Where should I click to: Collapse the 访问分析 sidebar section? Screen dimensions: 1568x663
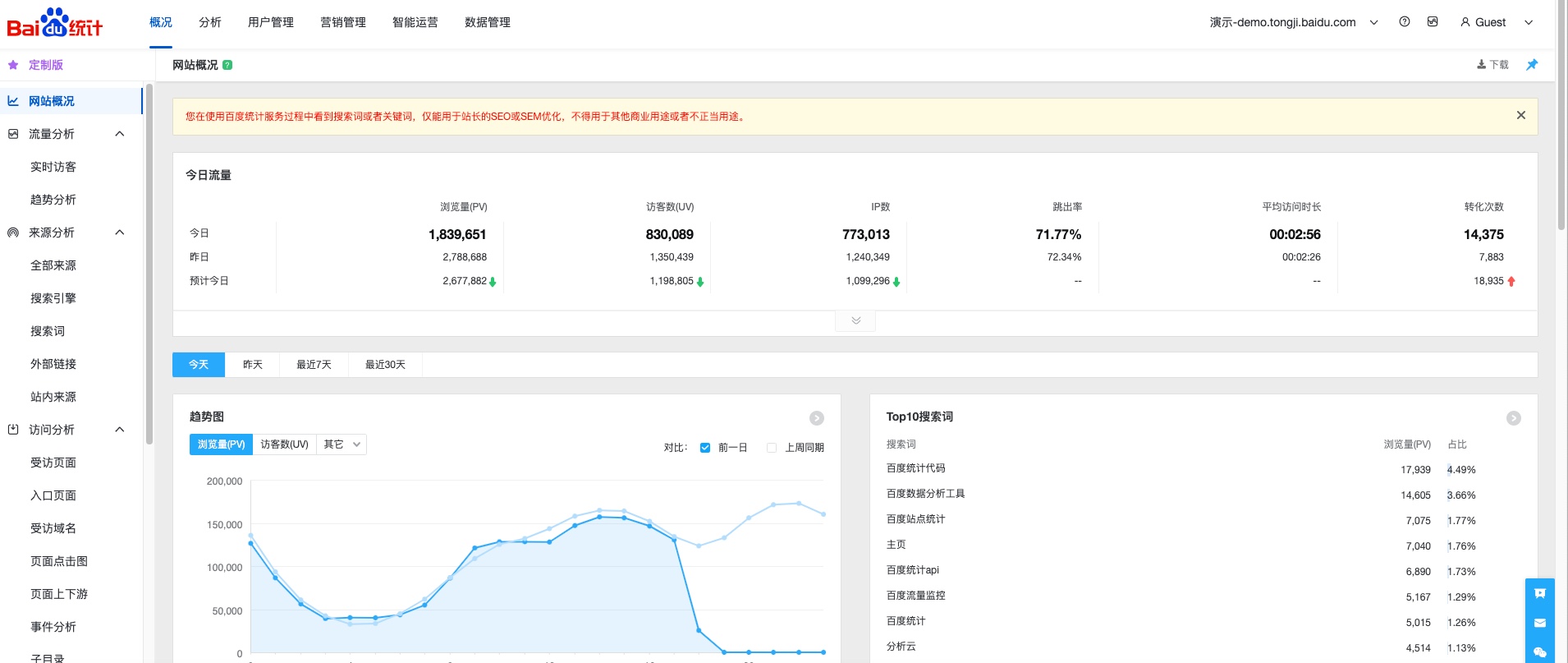120,430
